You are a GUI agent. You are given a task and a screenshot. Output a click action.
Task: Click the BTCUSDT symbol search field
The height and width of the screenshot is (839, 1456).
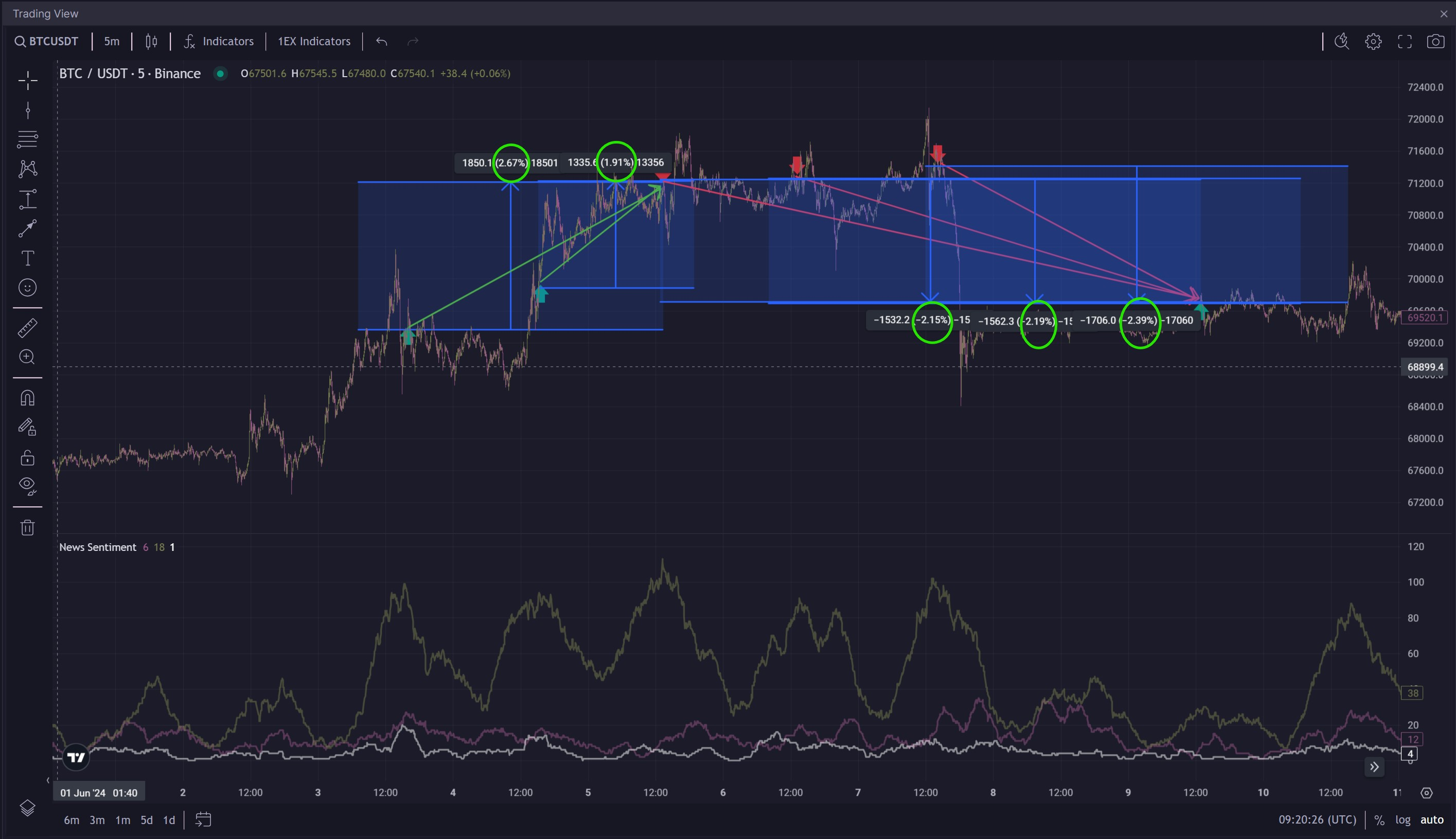[47, 42]
